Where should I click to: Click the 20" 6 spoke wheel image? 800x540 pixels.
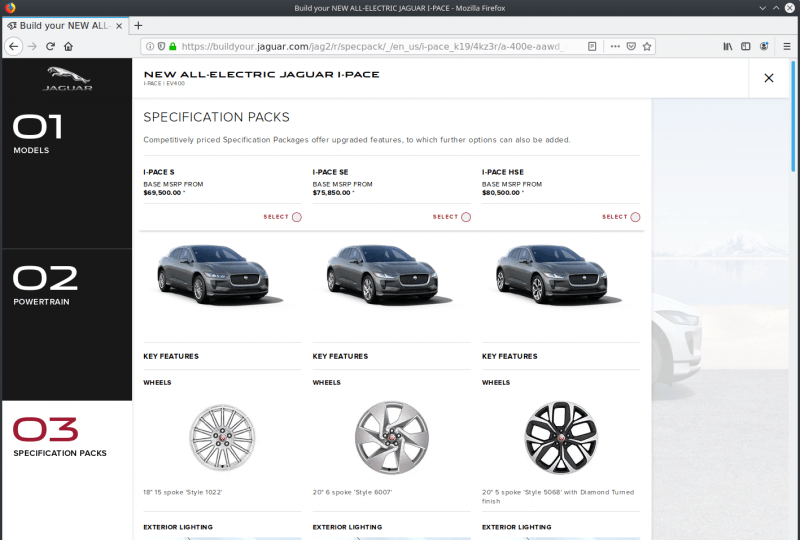click(x=392, y=437)
